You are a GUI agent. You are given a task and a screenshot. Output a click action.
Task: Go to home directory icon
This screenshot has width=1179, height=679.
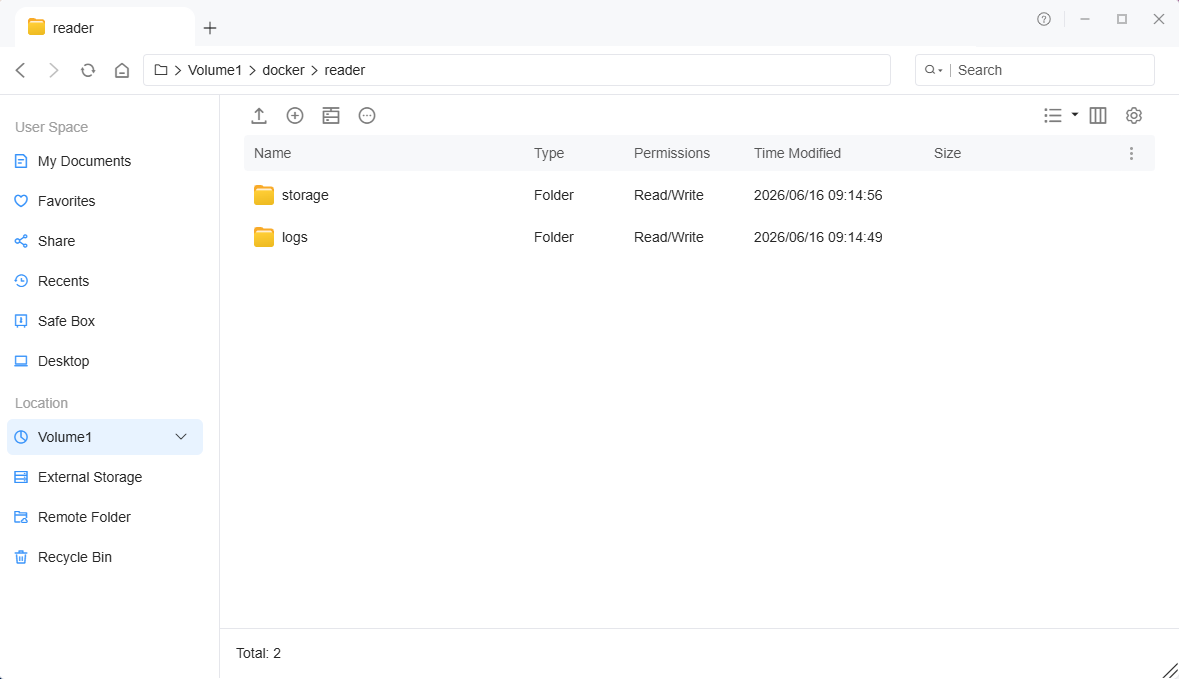pos(122,70)
